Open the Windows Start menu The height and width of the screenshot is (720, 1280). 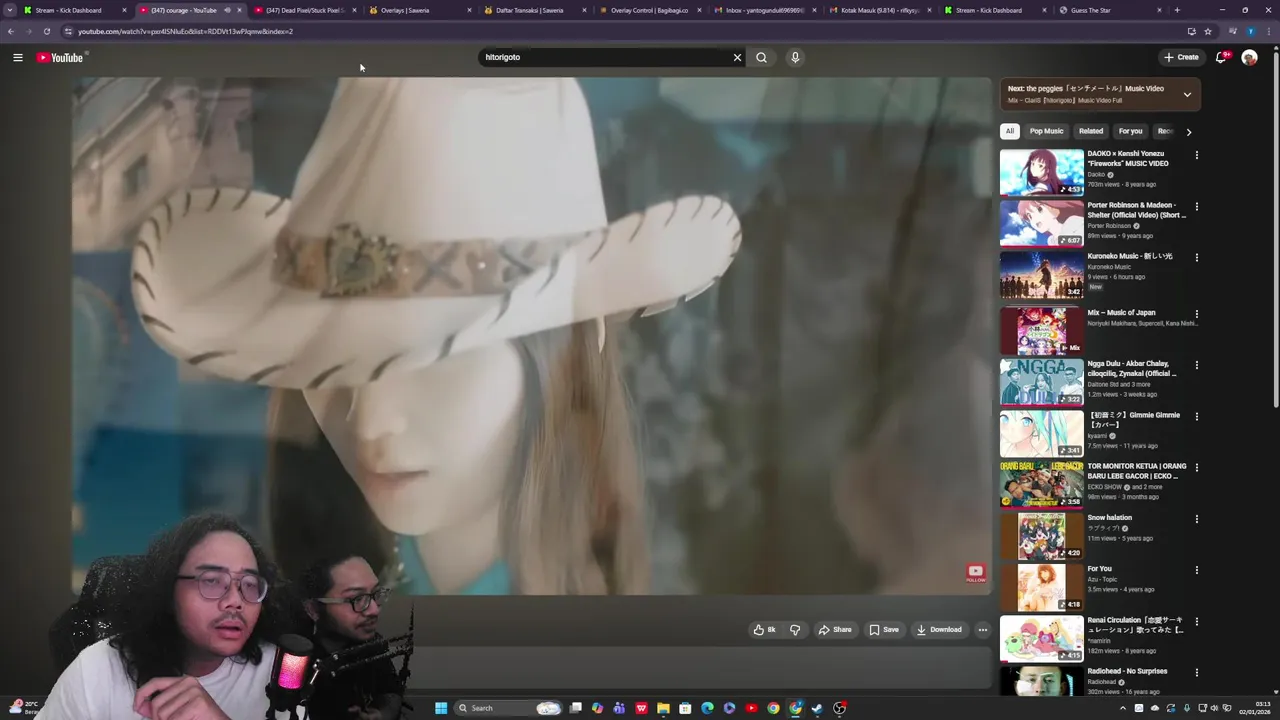(441, 708)
